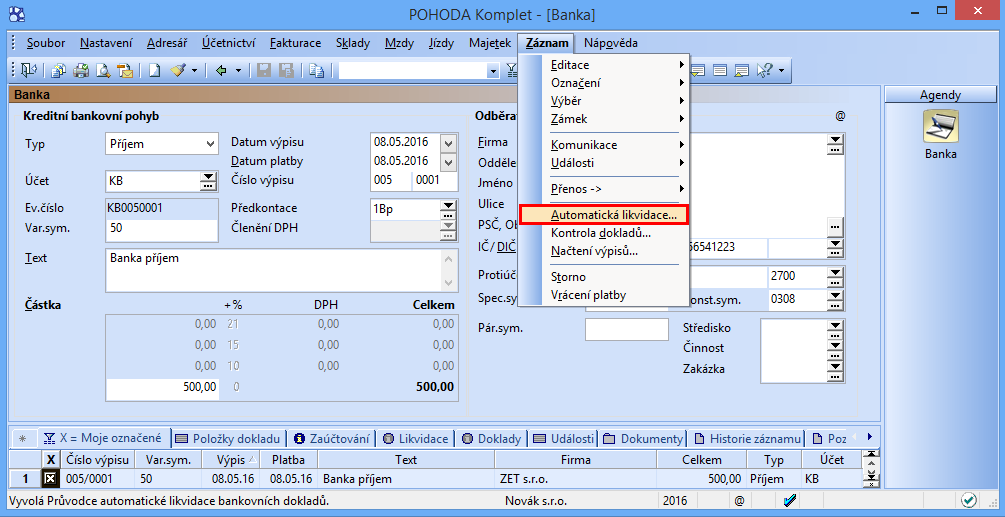Click the POHODA application icon in title bar
The image size is (1005, 517).
pyautogui.click(x=18, y=13)
